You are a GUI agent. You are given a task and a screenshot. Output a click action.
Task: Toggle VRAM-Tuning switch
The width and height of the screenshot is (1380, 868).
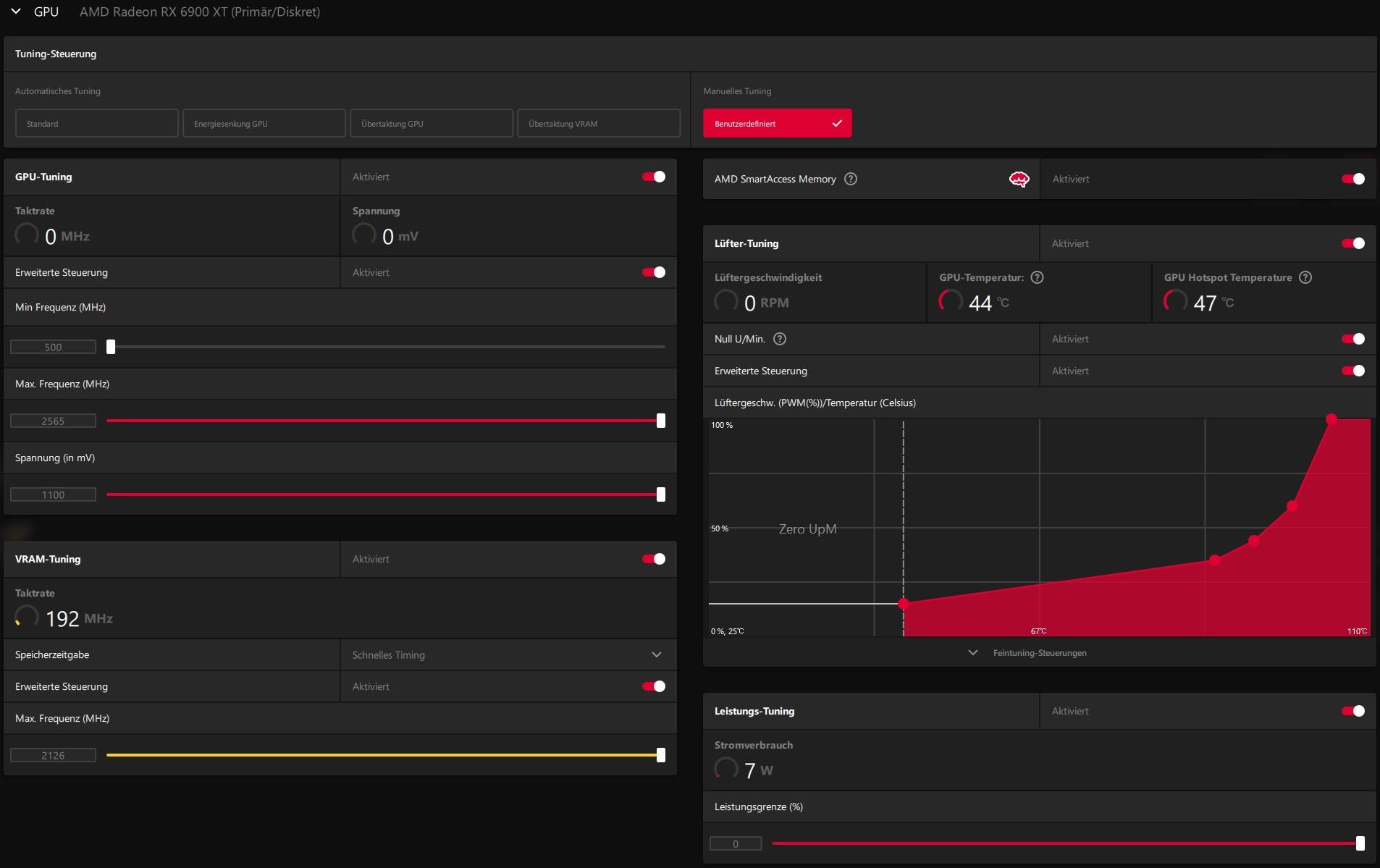pyautogui.click(x=654, y=559)
